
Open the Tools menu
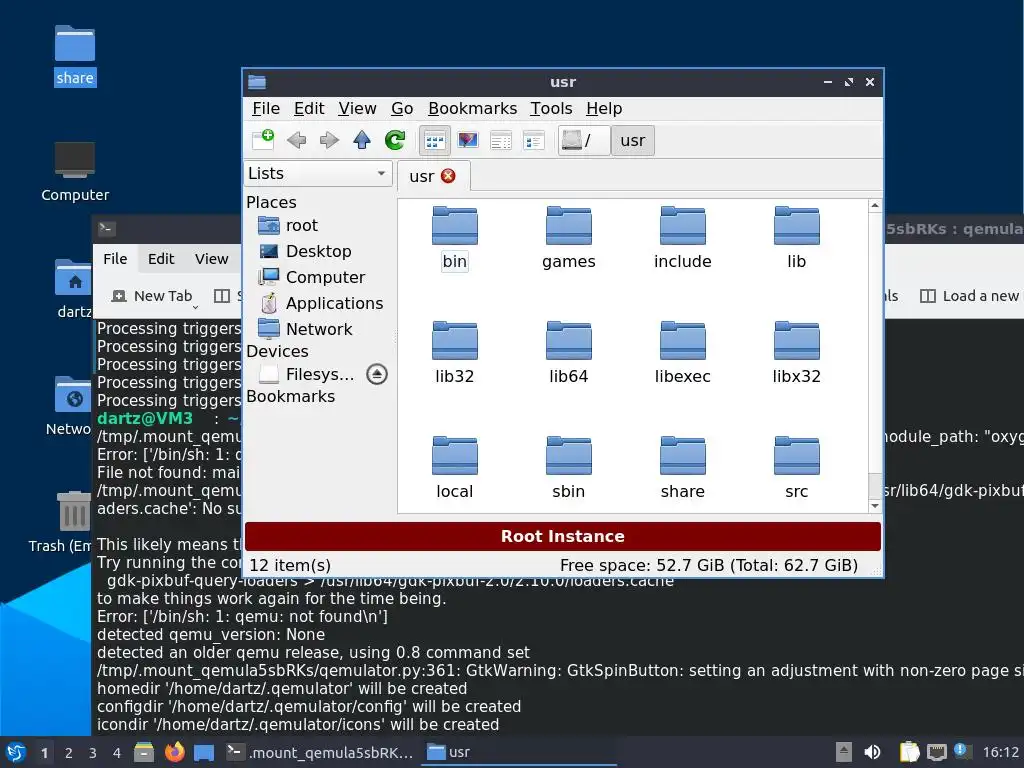tap(551, 108)
